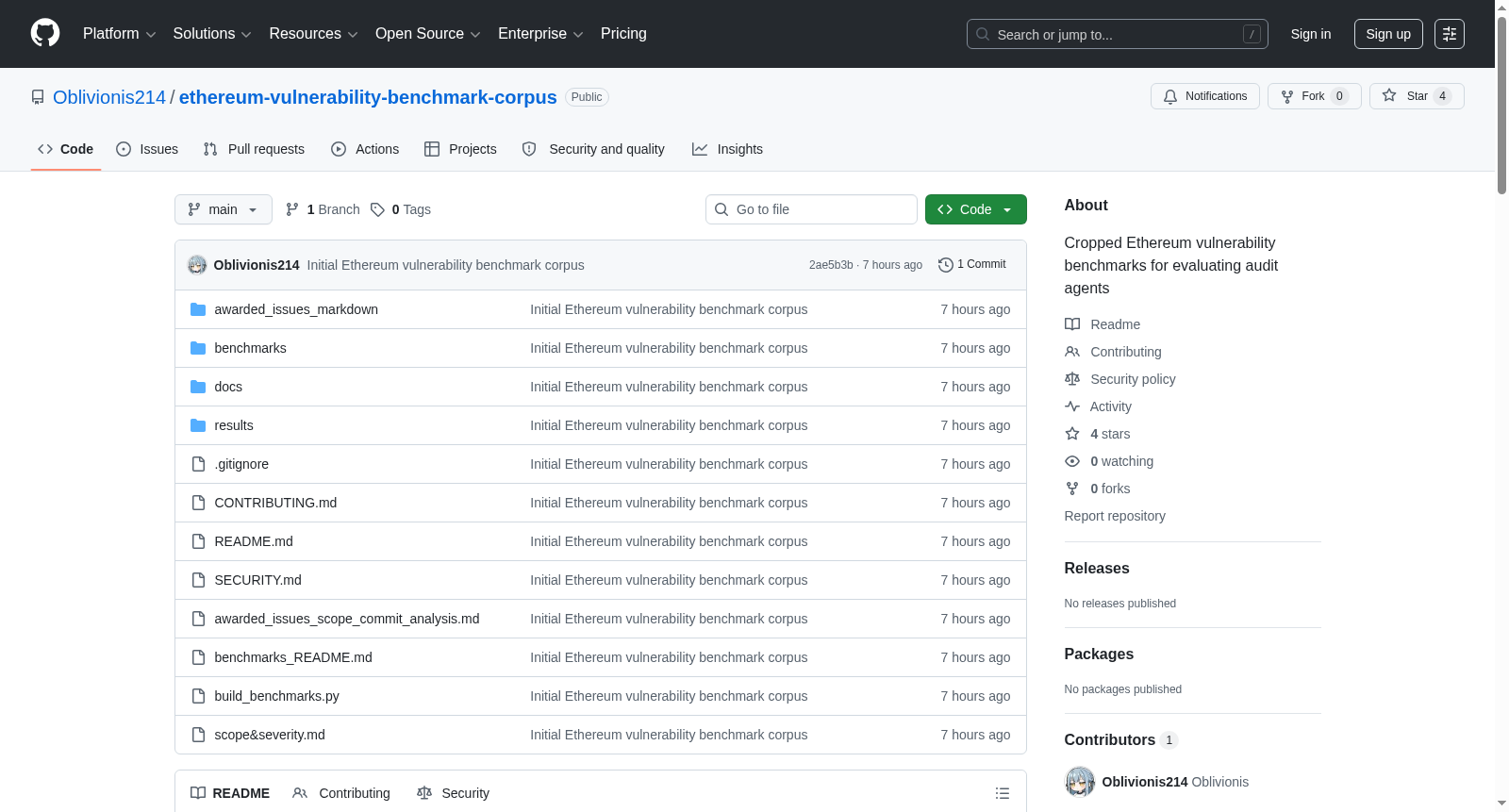
Task: Open the docs folder
Action: click(x=228, y=387)
